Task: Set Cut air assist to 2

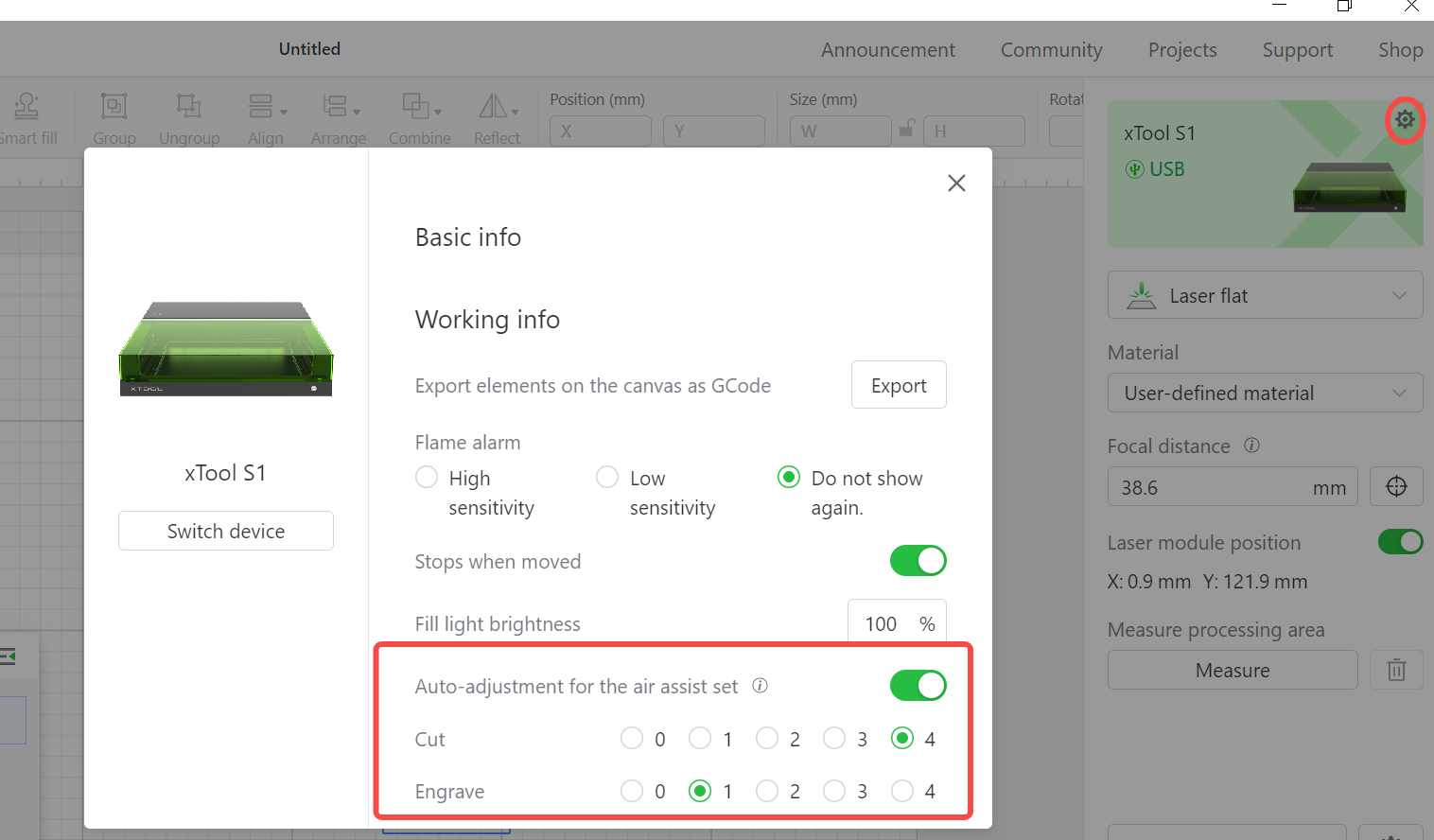Action: (x=767, y=738)
